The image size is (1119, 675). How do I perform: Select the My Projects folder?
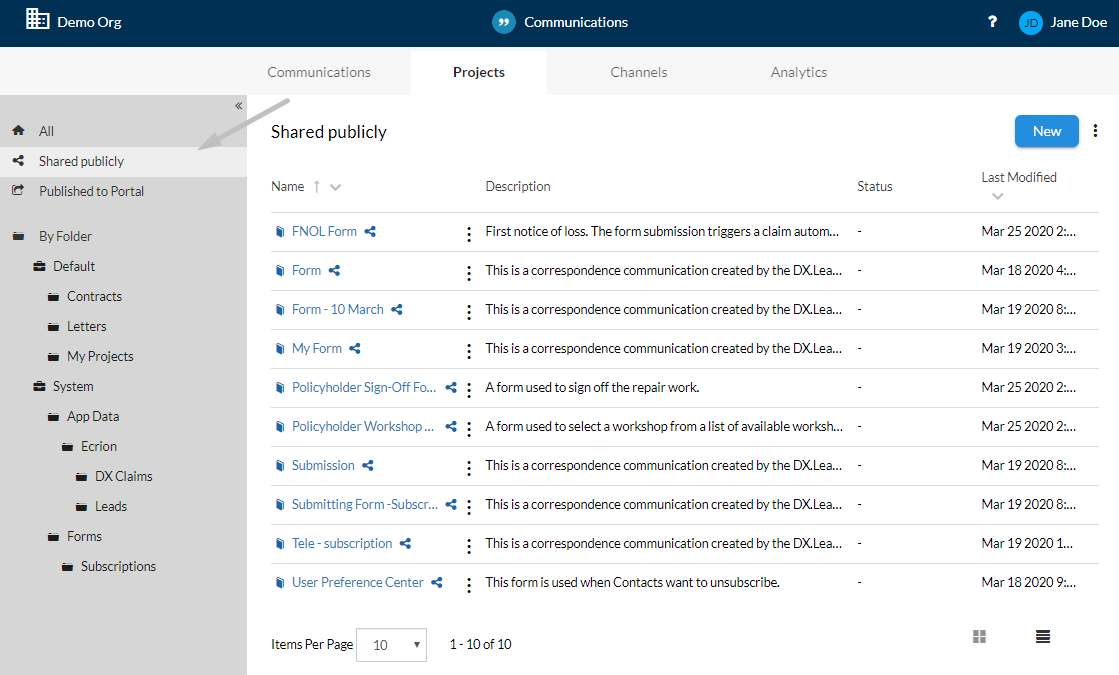click(100, 356)
